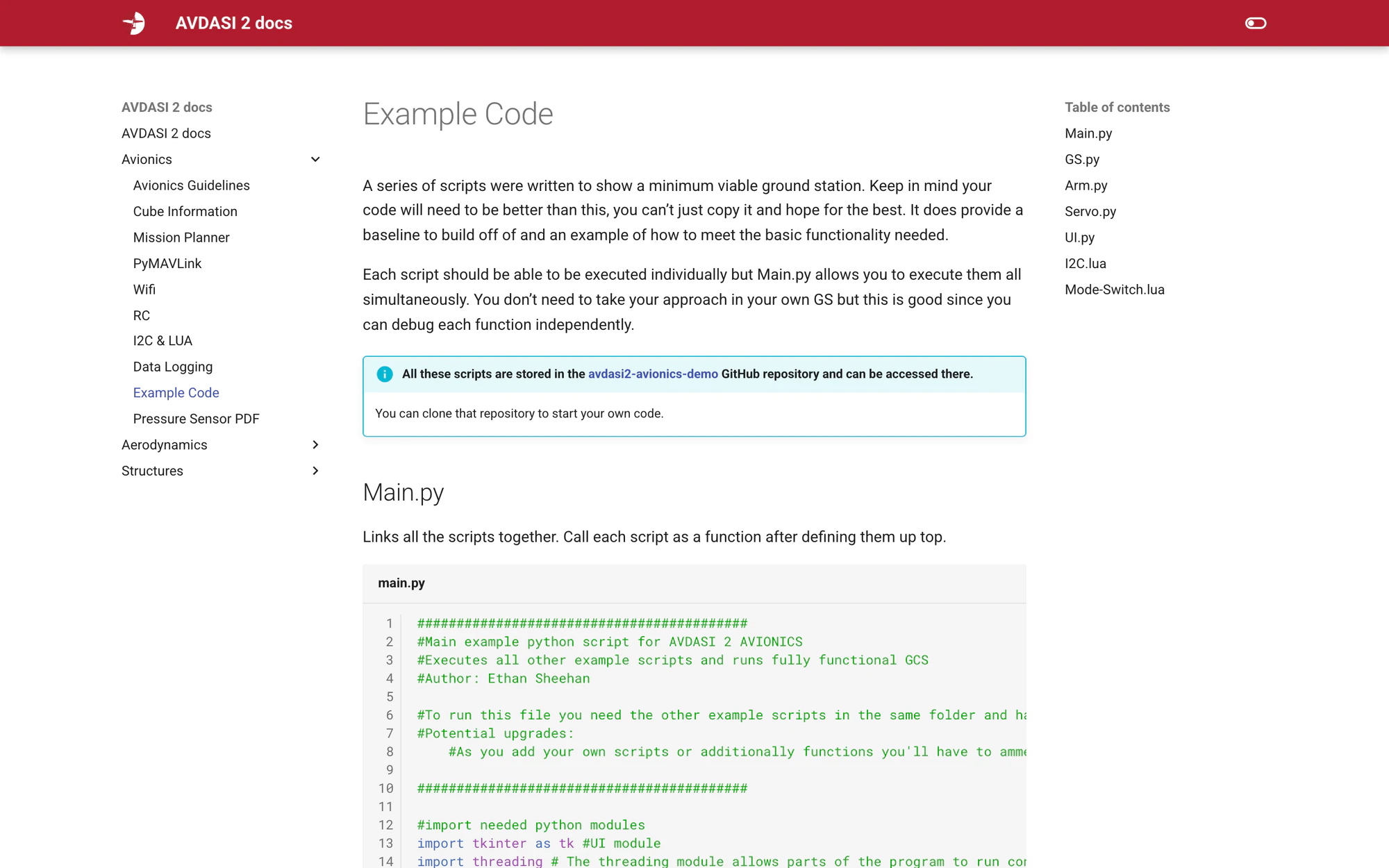1389x868 pixels.
Task: Click the Main.py section heading
Action: (x=403, y=492)
